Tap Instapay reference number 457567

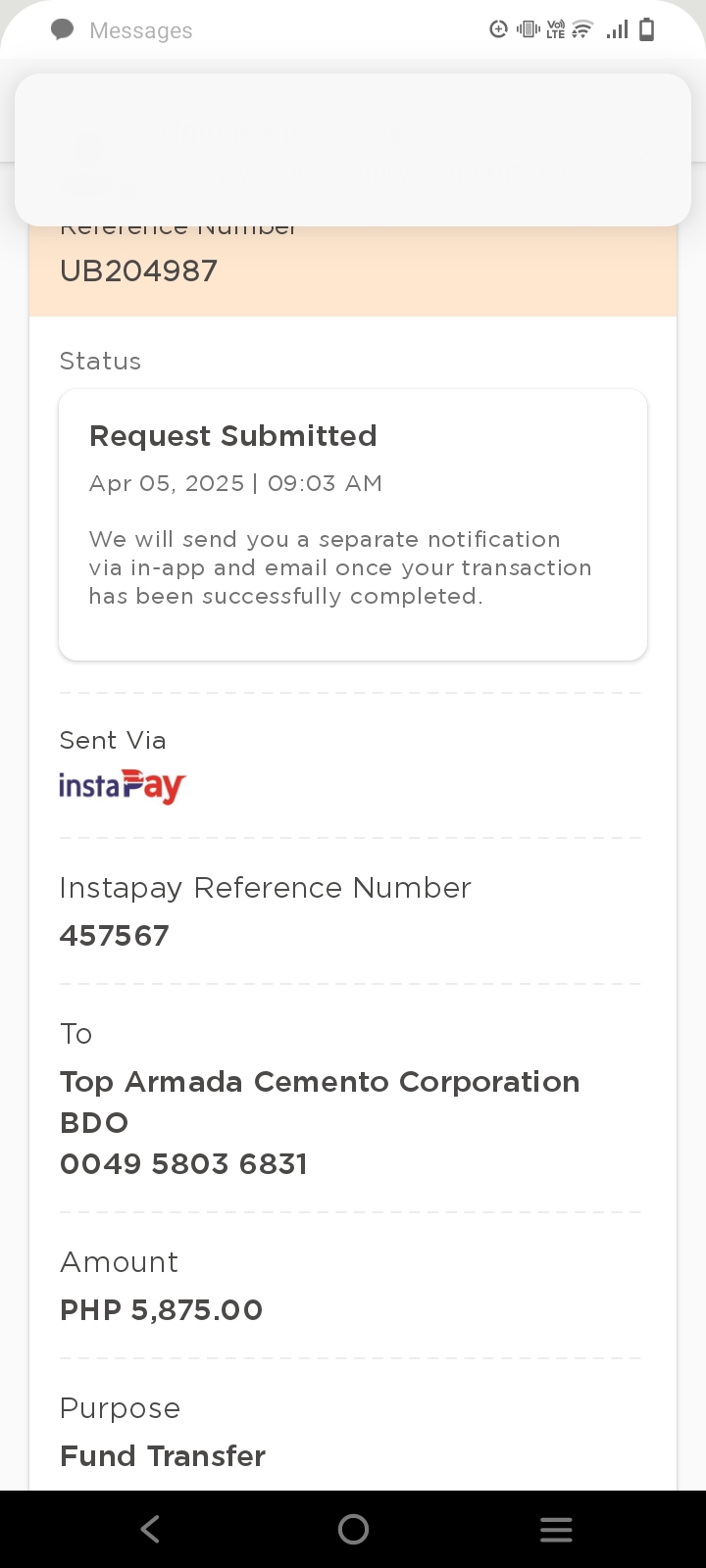point(115,936)
